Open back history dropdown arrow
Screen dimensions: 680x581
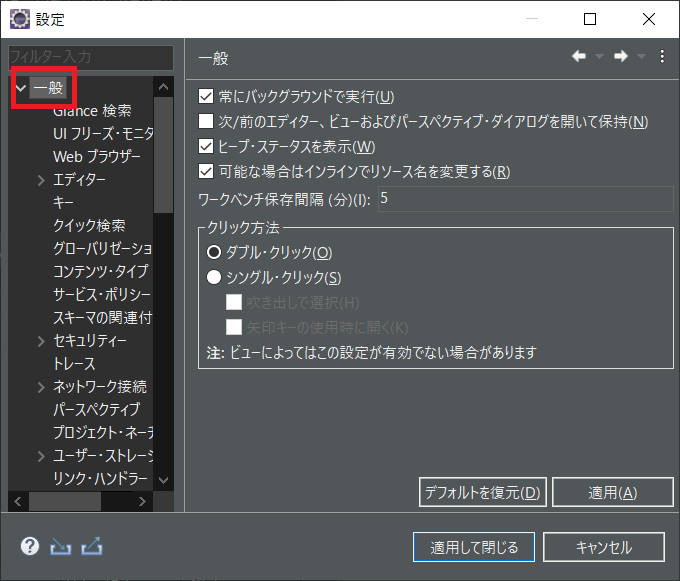click(599, 56)
